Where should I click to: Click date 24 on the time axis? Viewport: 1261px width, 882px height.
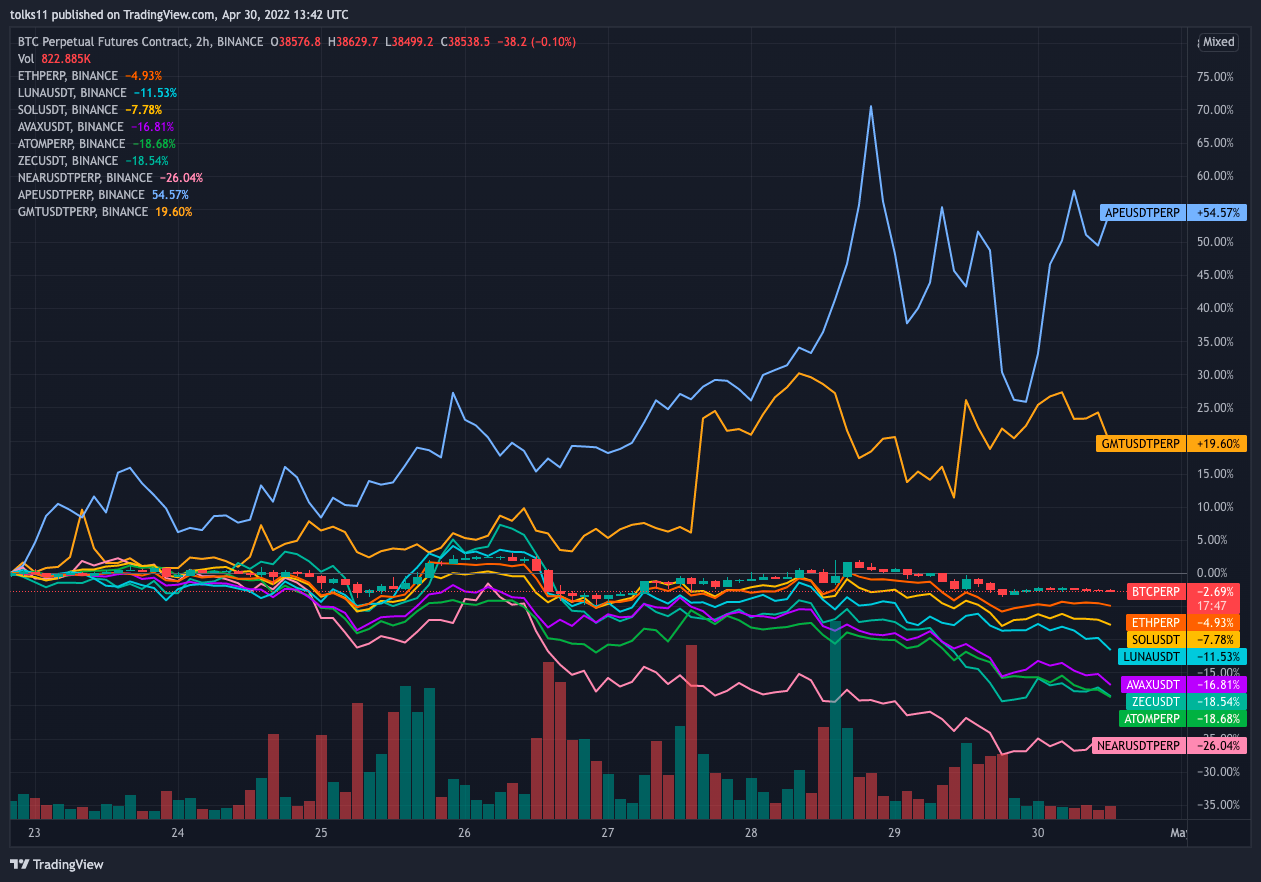click(178, 833)
